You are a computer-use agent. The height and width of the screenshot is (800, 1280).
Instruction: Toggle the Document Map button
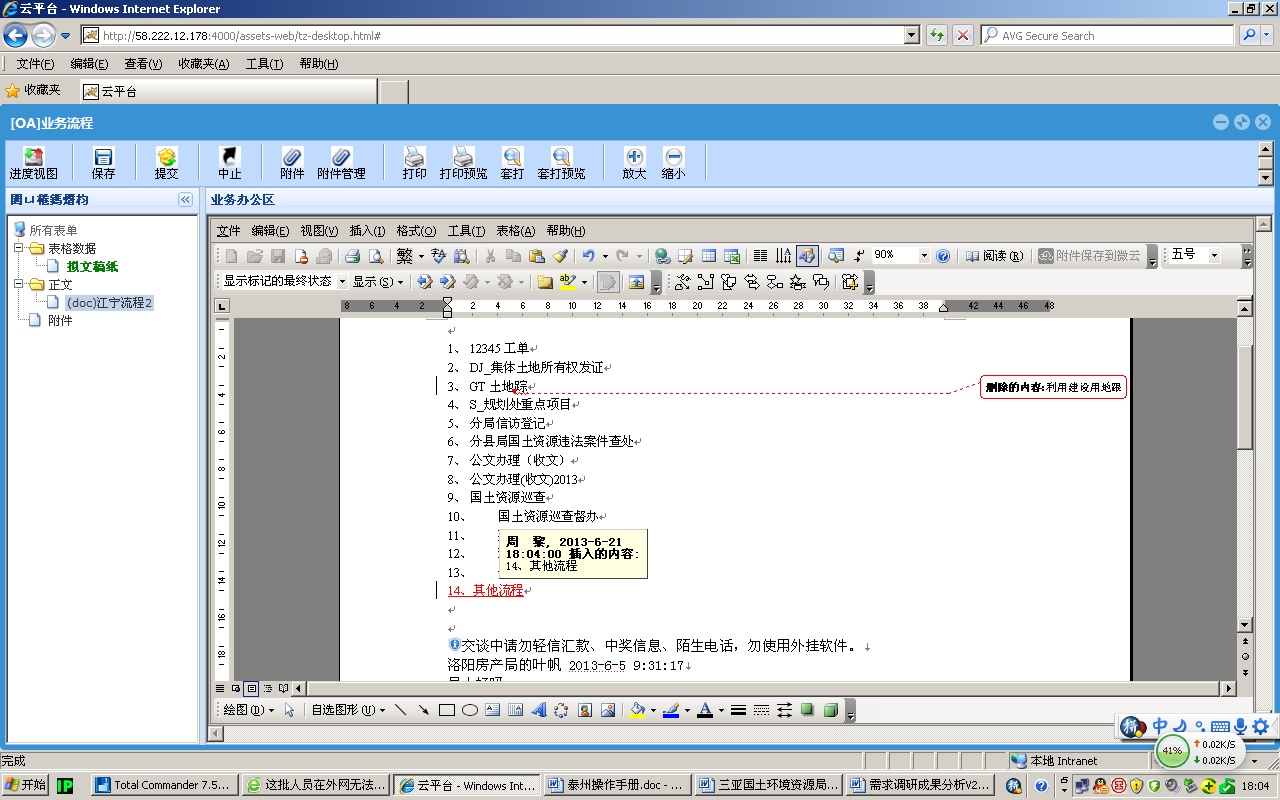click(x=835, y=256)
